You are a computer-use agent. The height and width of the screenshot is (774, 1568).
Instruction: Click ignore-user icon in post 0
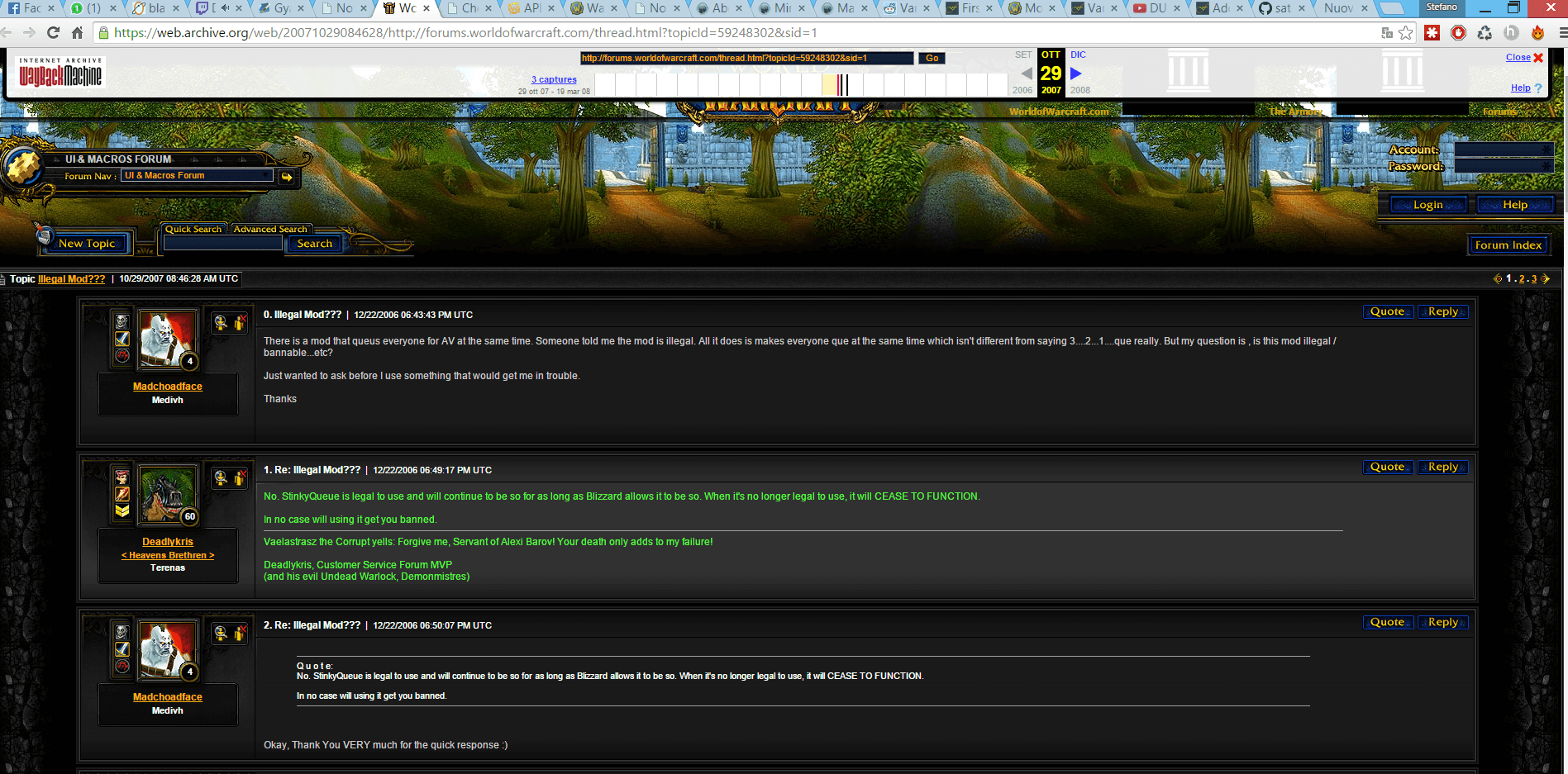coord(240,323)
